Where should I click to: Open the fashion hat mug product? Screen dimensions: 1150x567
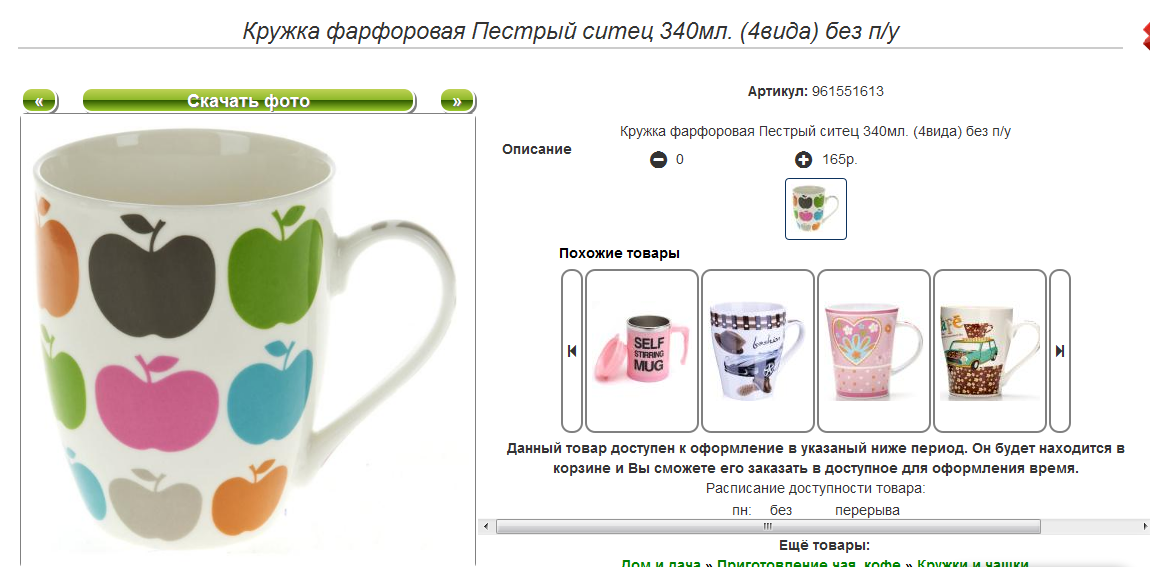pyautogui.click(x=758, y=351)
